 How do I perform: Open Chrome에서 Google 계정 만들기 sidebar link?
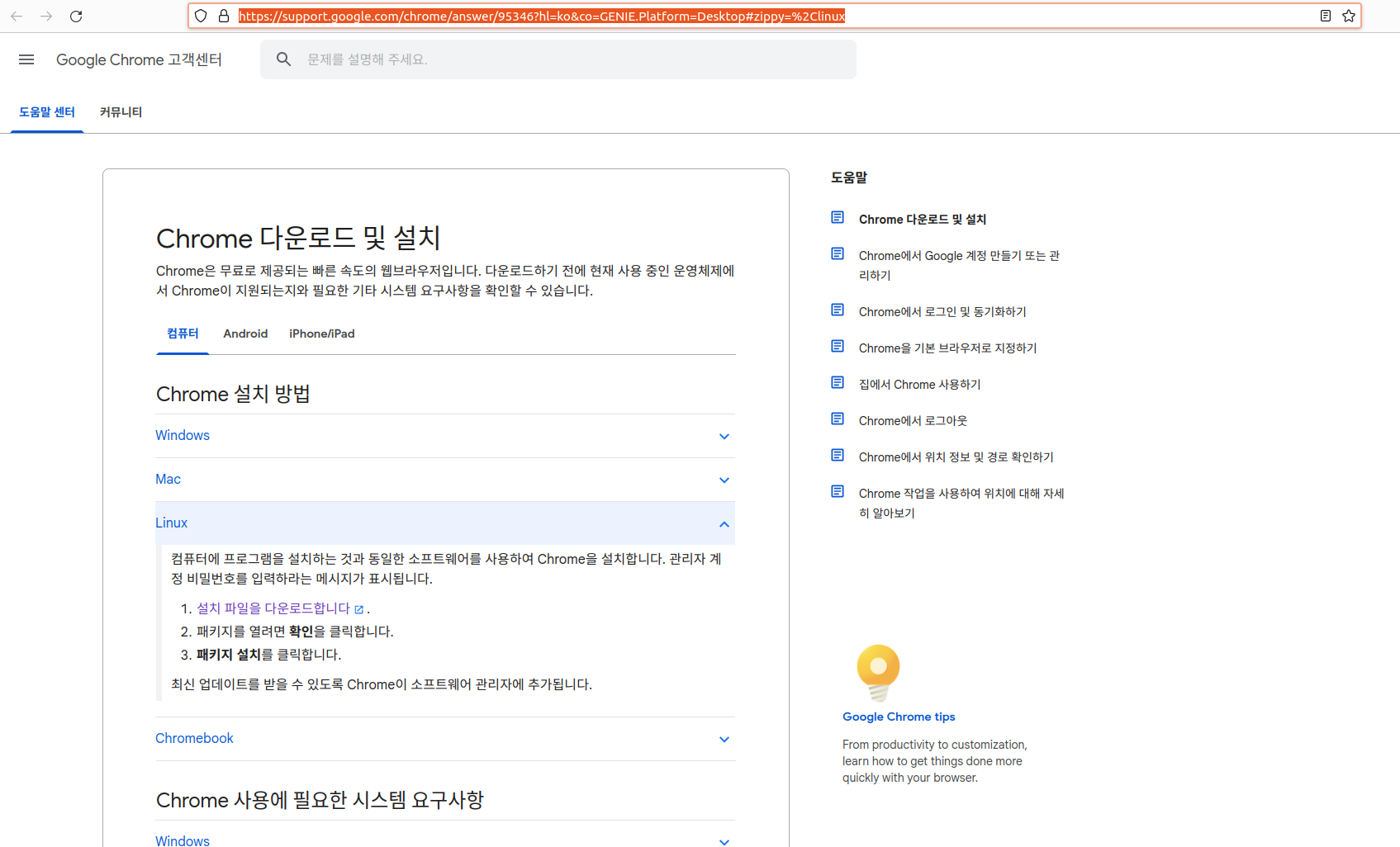click(959, 266)
